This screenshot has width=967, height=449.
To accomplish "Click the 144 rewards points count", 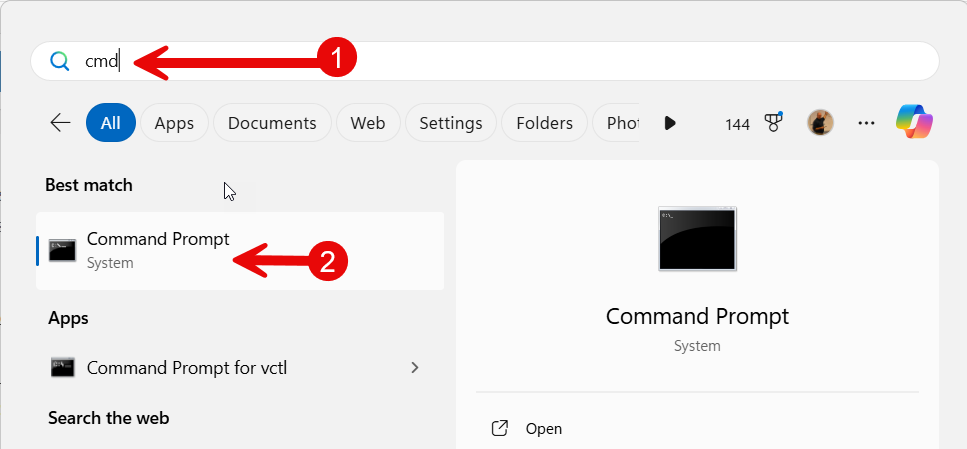I will tap(738, 124).
